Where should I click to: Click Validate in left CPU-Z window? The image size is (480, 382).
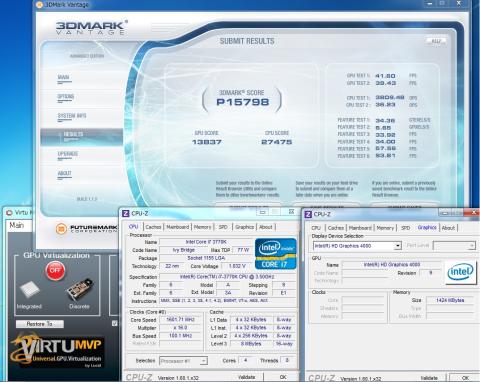[246, 377]
